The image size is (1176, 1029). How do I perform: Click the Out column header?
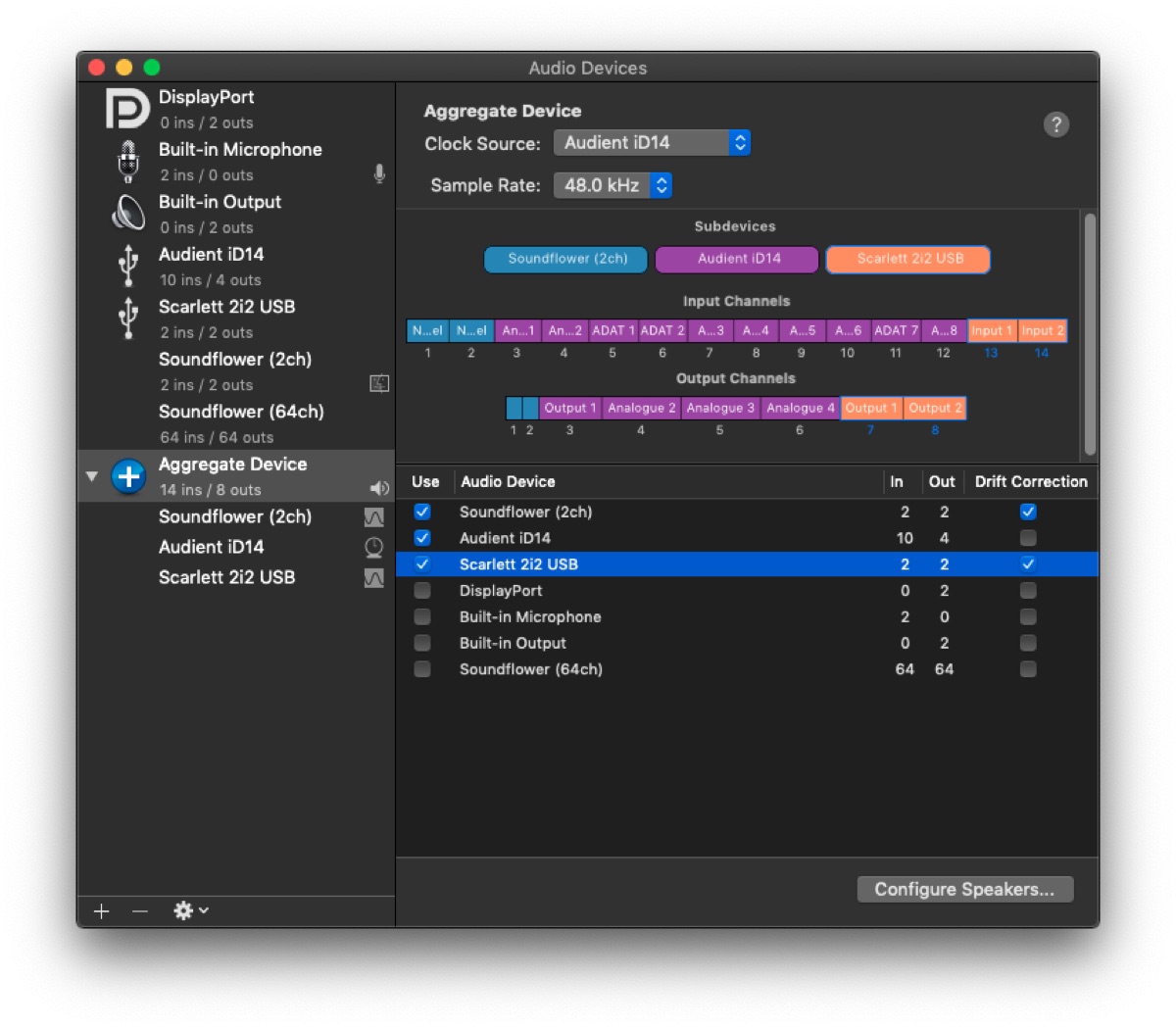pyautogui.click(x=942, y=481)
